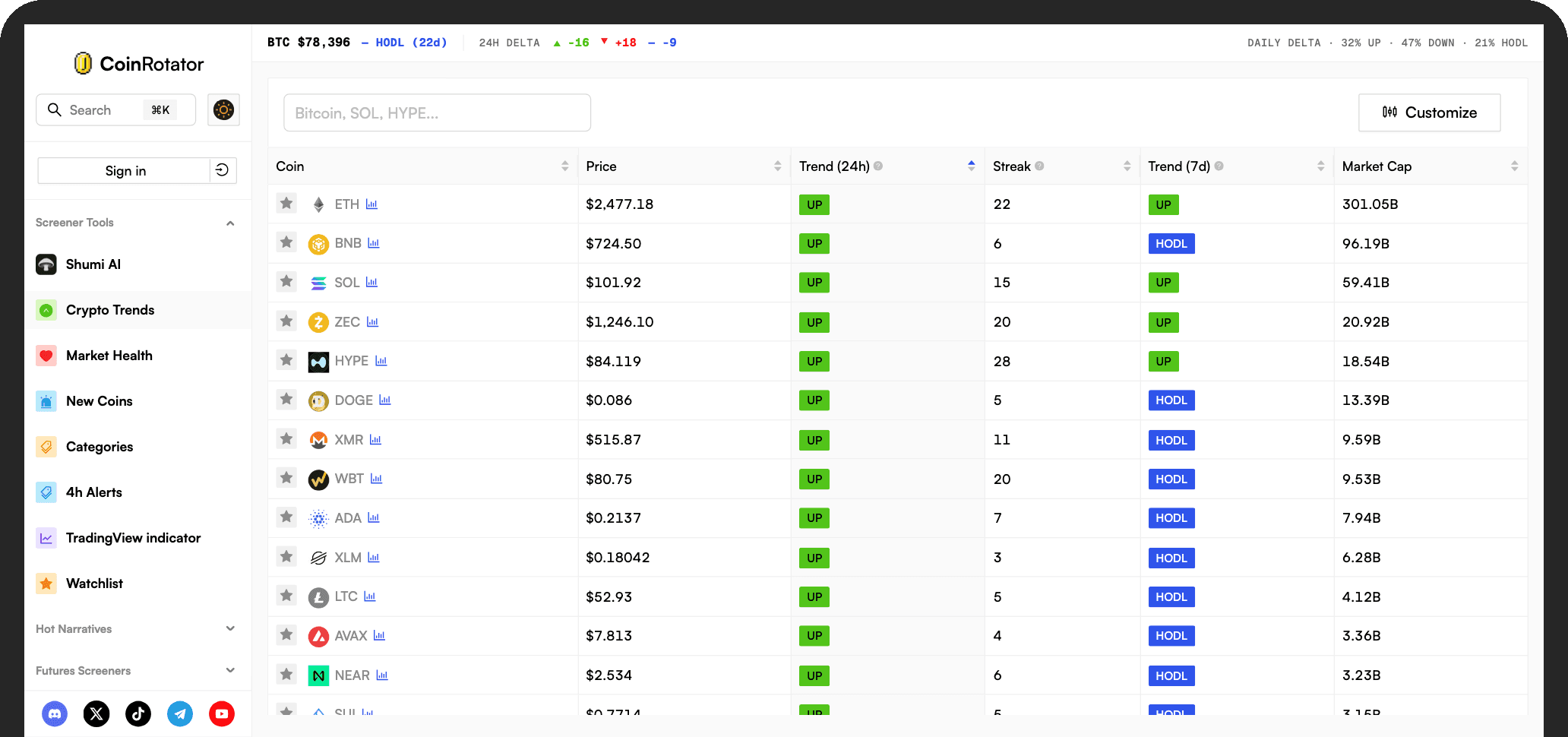Viewport: 1568px width, 737px height.
Task: Star SOL to add to watchlist
Action: tap(286, 281)
